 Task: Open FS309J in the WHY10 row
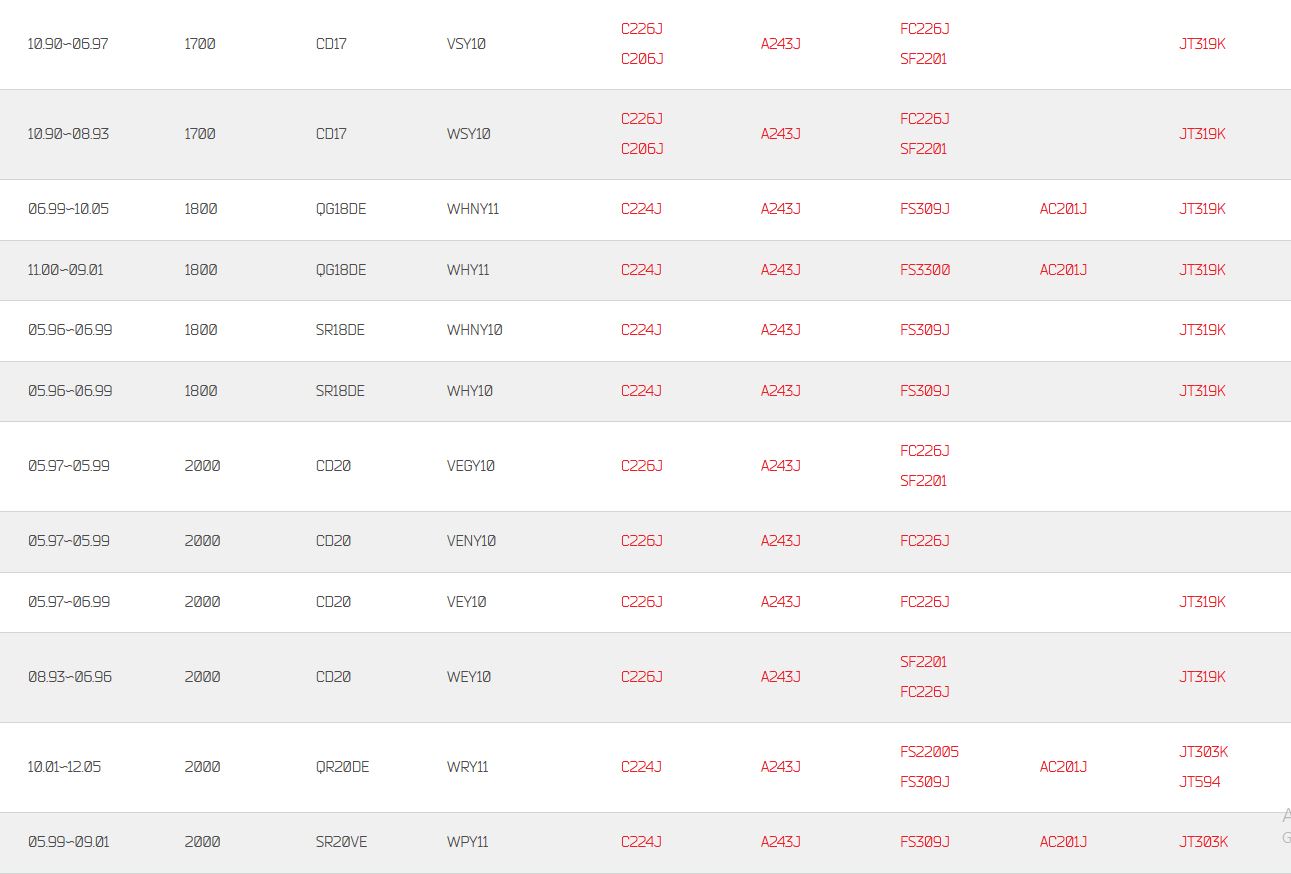coord(925,391)
